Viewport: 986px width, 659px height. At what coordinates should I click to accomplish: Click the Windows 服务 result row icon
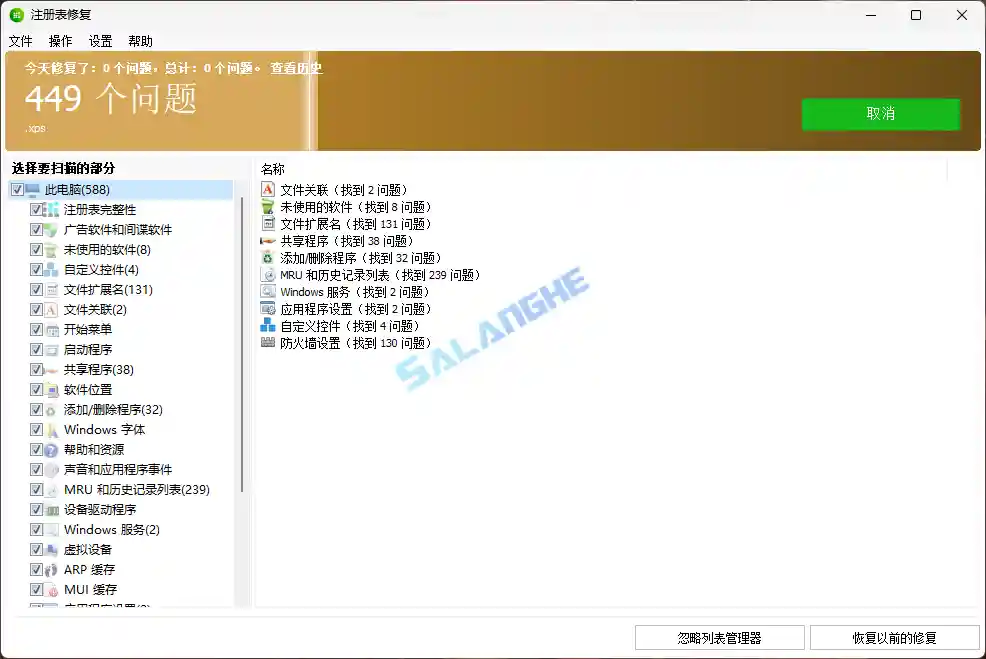(x=268, y=292)
